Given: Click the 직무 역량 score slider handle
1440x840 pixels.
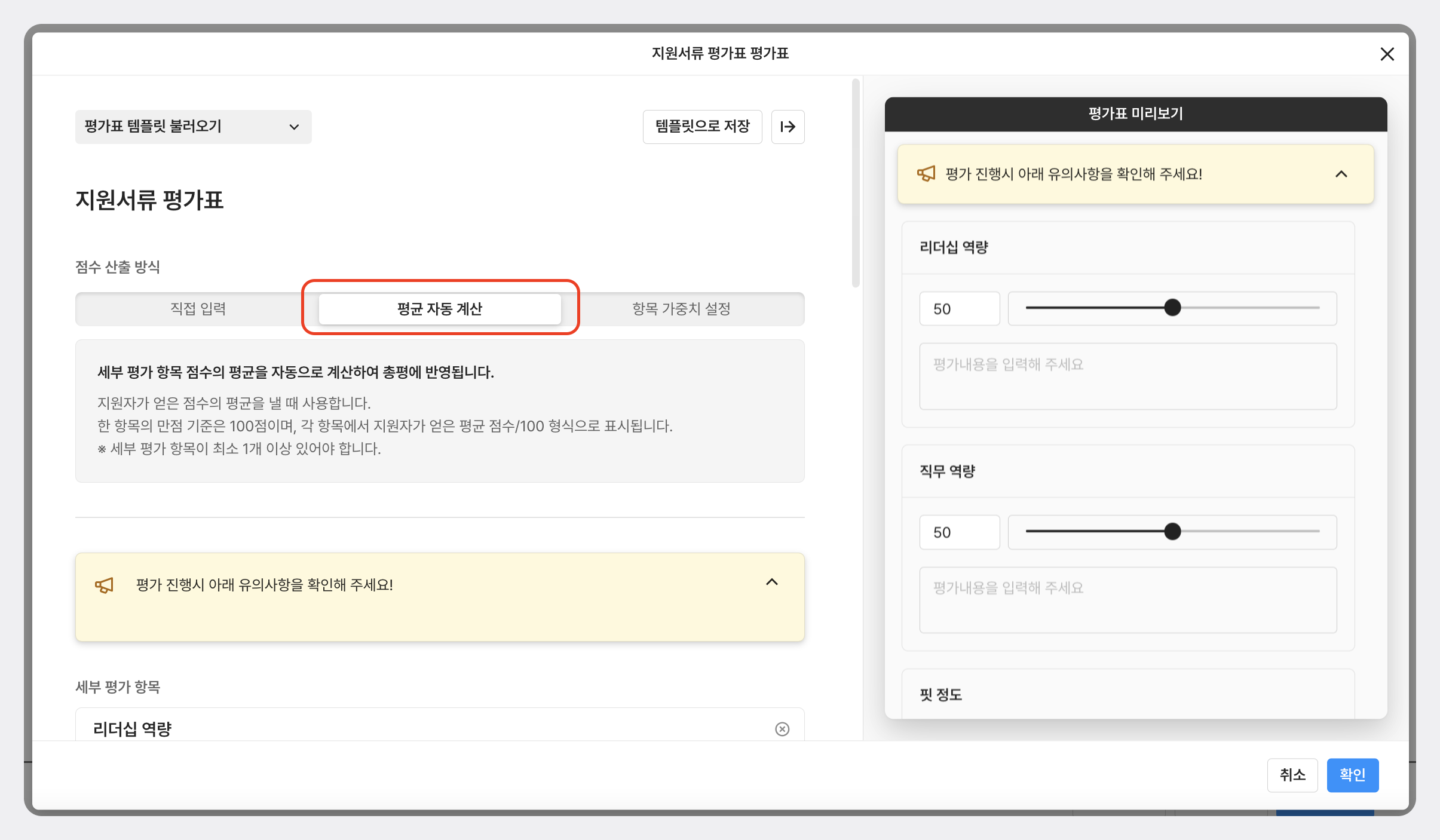Looking at the screenshot, I should (x=1172, y=531).
